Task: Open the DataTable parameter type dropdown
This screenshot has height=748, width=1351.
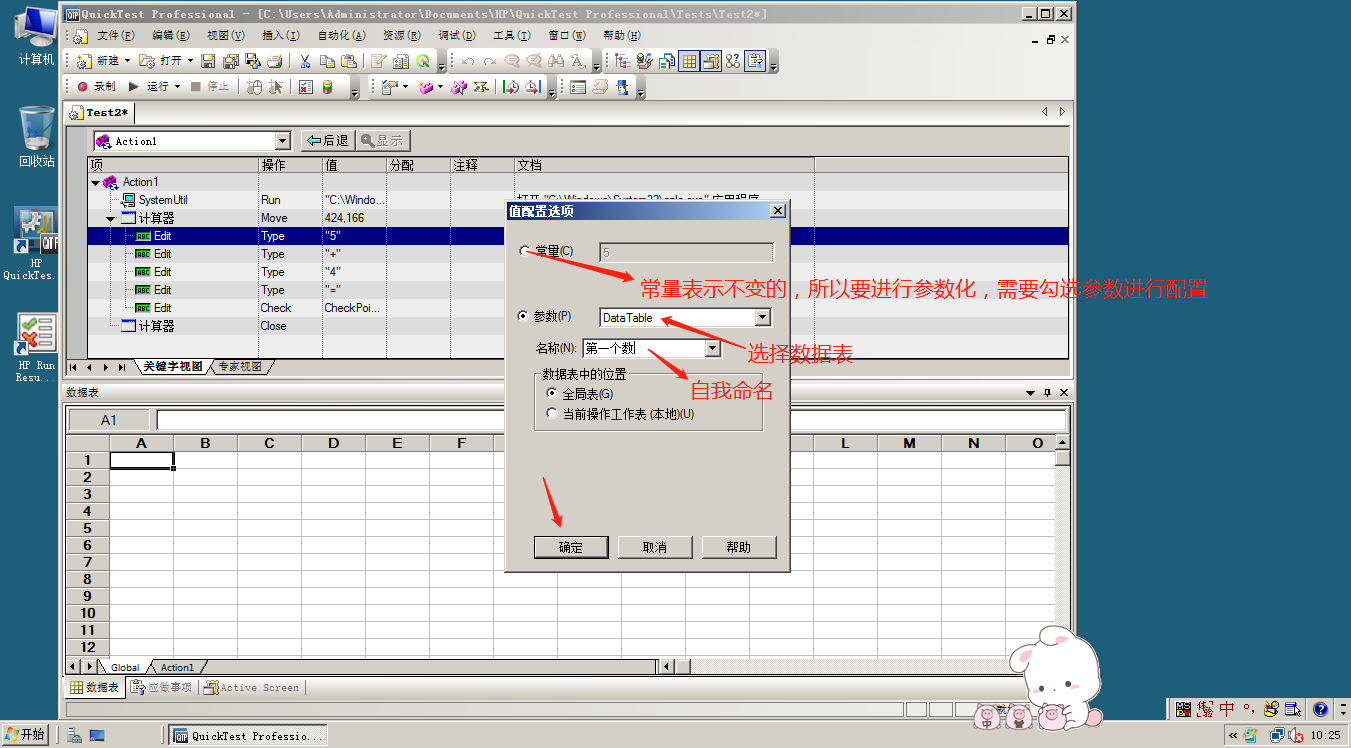Action: (x=763, y=317)
